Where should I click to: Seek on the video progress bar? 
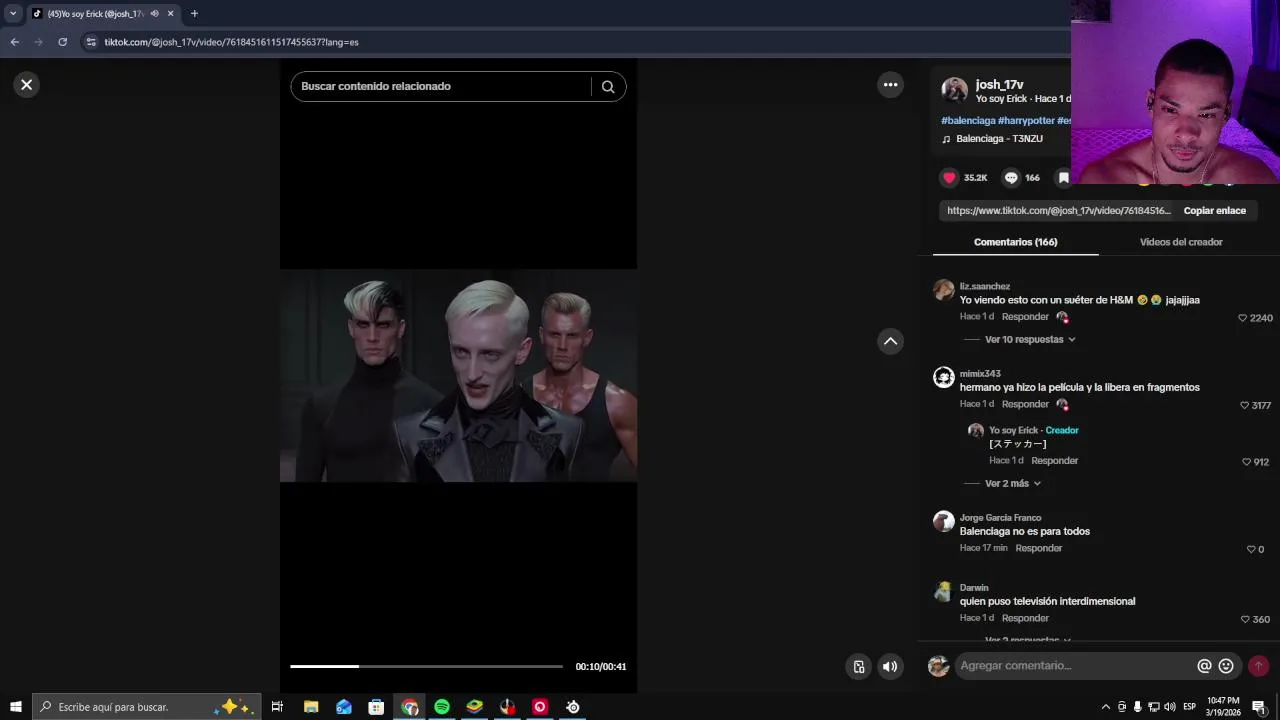click(x=426, y=666)
